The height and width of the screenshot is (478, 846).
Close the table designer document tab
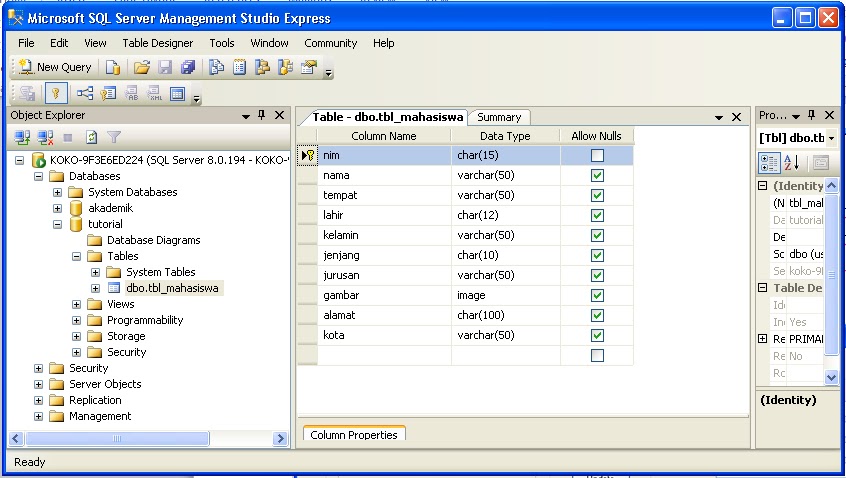(736, 117)
